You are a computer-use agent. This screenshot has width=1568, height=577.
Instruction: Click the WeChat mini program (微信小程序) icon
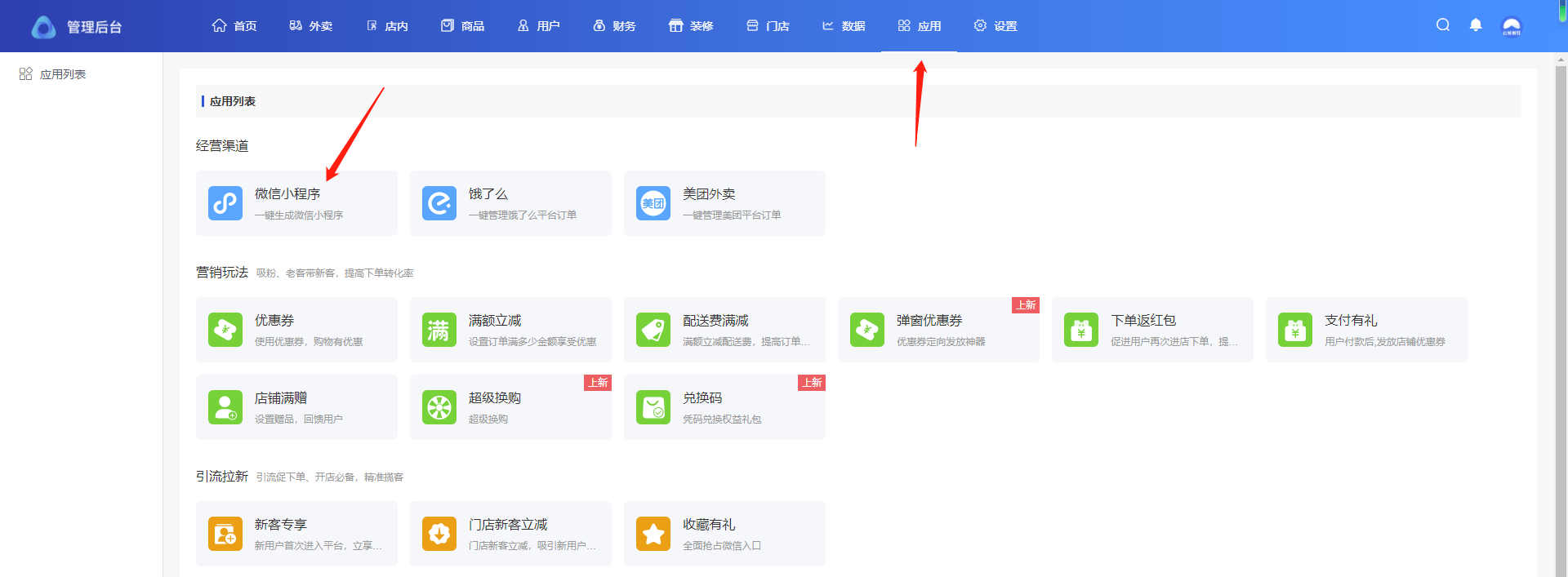pyautogui.click(x=225, y=203)
